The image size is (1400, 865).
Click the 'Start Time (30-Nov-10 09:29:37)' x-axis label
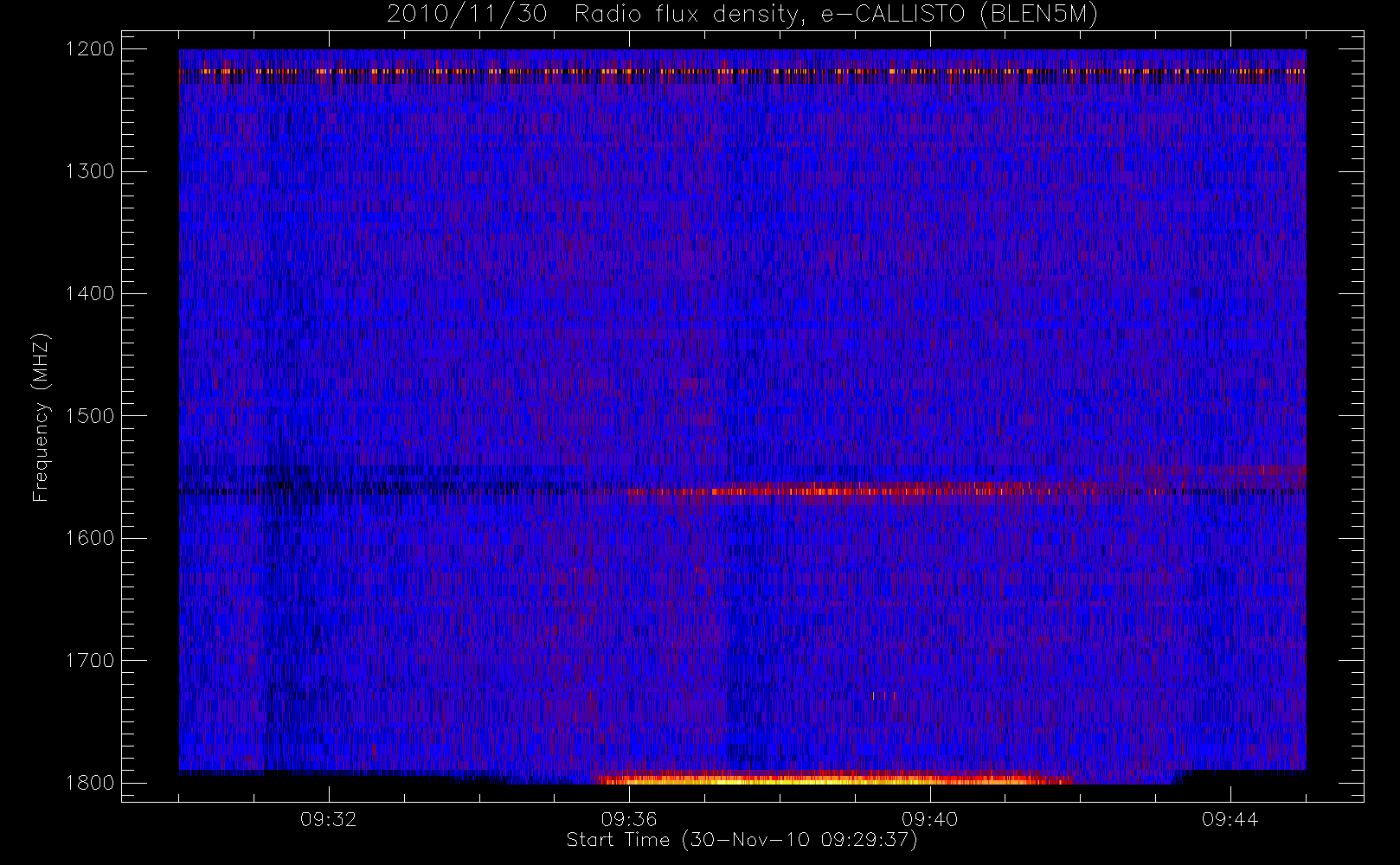(742, 840)
